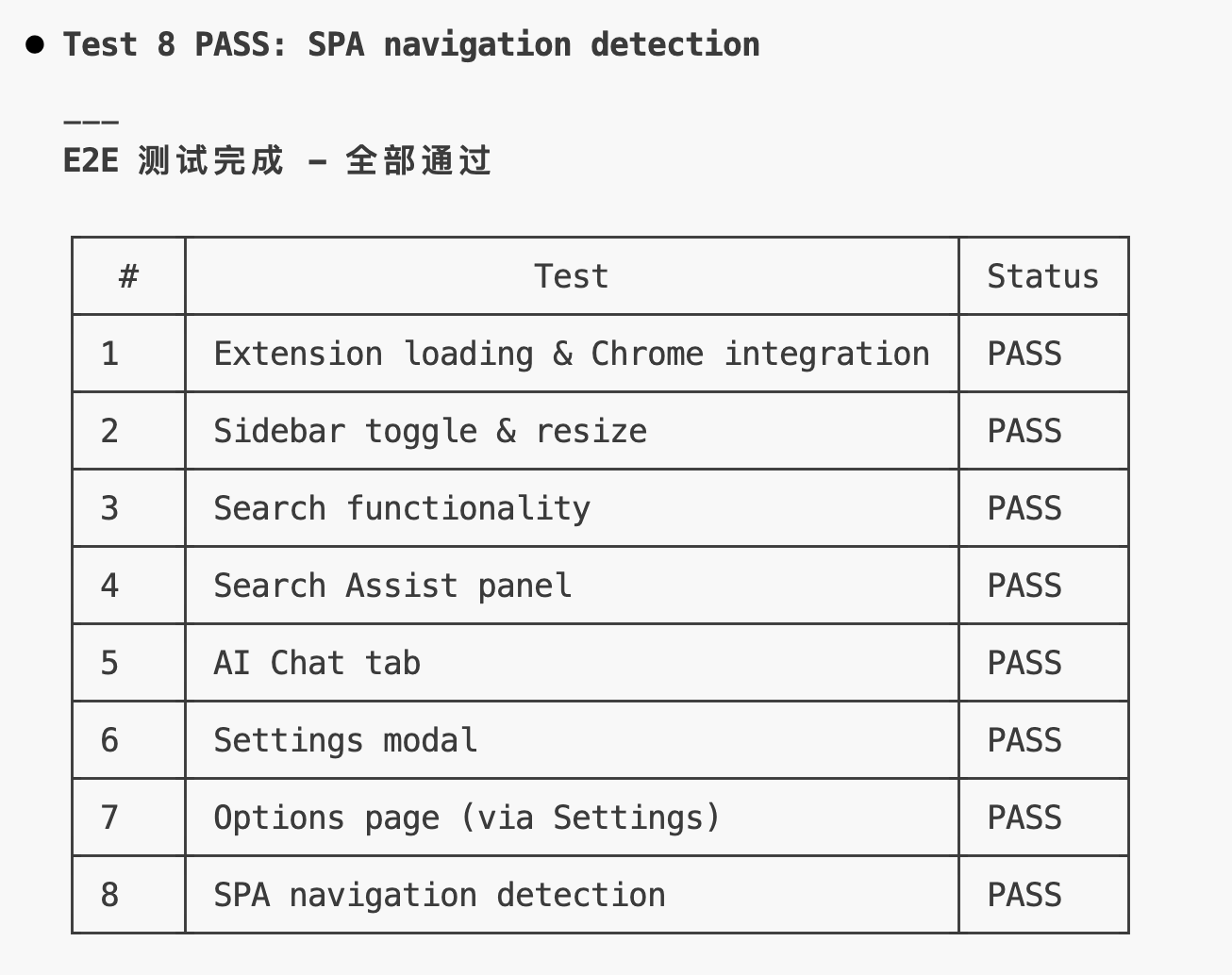
Task: Select "Options page (via Settings)" cell
Action: (x=467, y=818)
